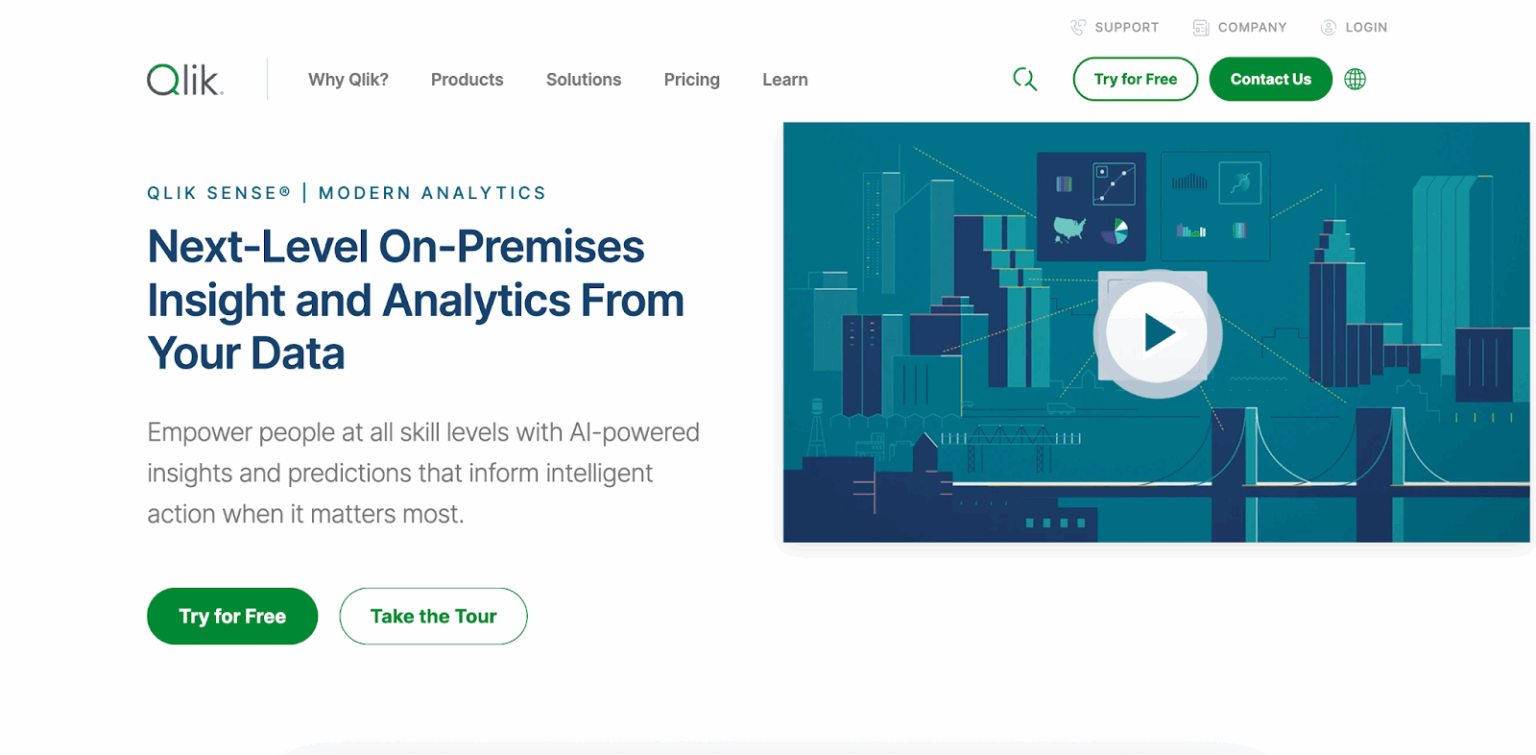The width and height of the screenshot is (1536, 755).
Task: Click the Take the Tour button
Action: point(433,616)
